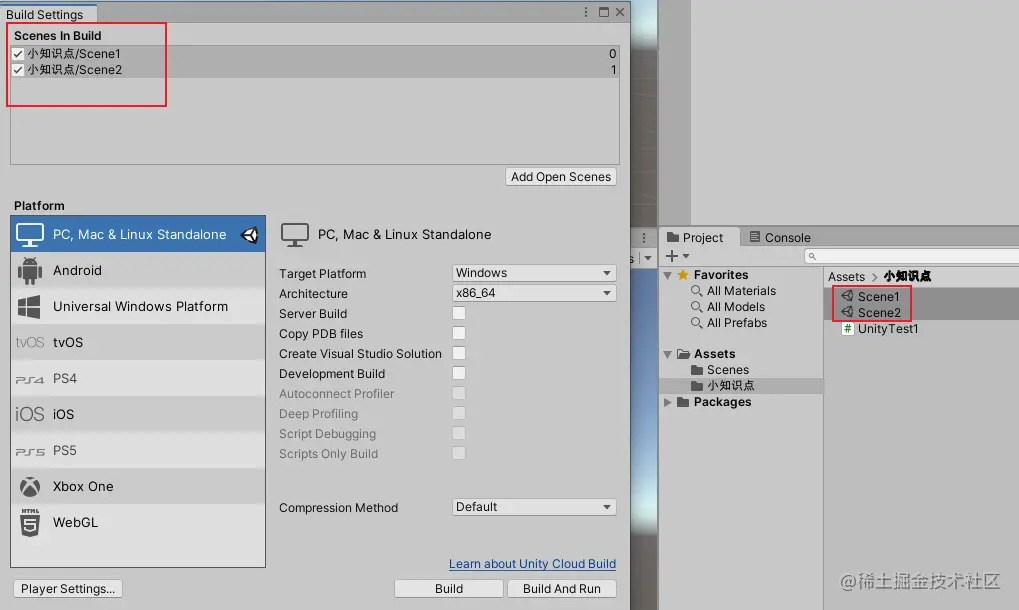Switch to the Console tab

tap(780, 238)
